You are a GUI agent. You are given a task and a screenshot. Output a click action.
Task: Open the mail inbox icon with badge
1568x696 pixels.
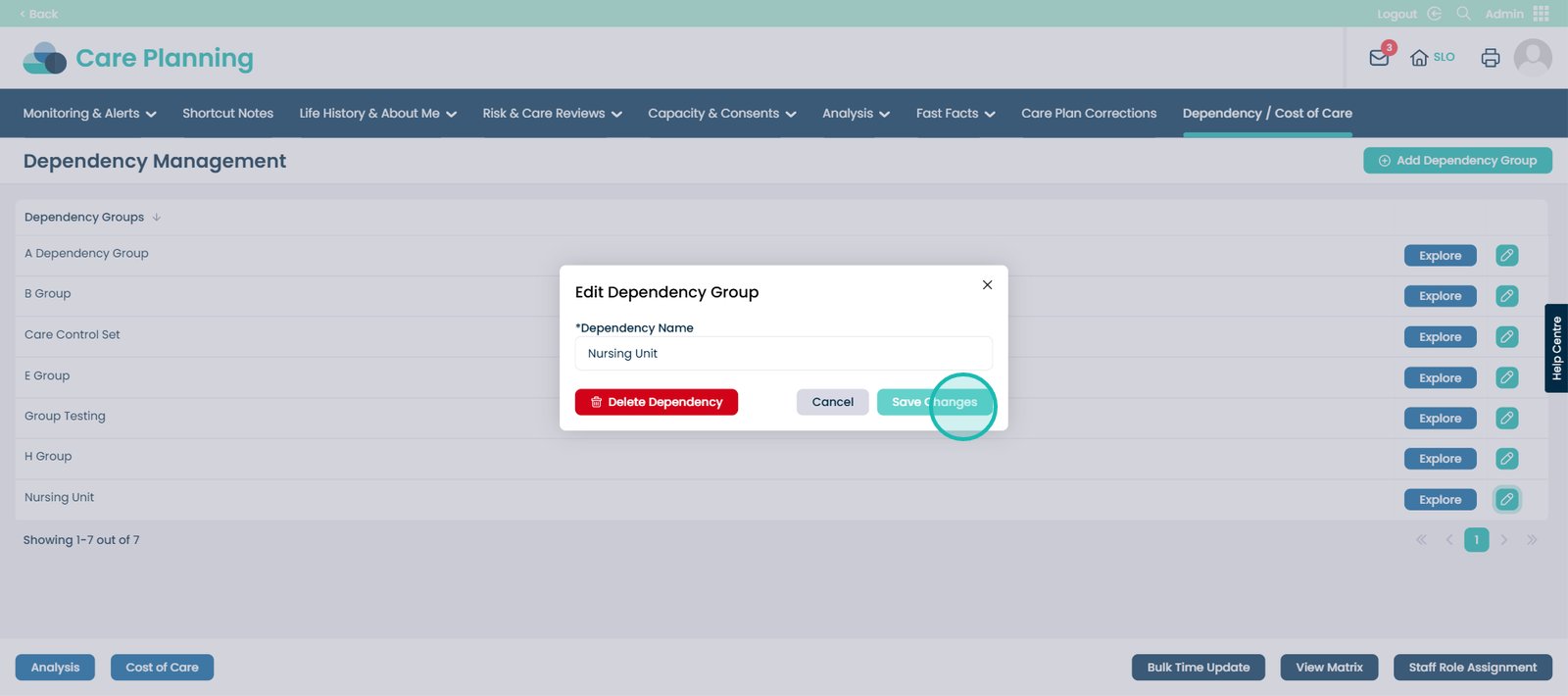1379,58
